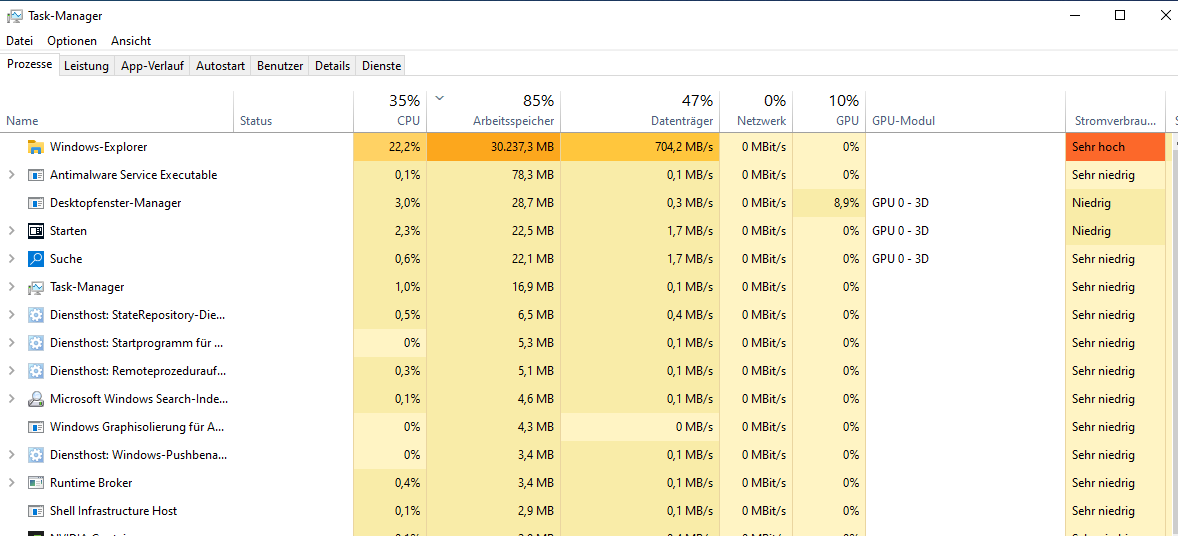Sort by the CPU column header
The image size is (1178, 536).
click(x=390, y=111)
